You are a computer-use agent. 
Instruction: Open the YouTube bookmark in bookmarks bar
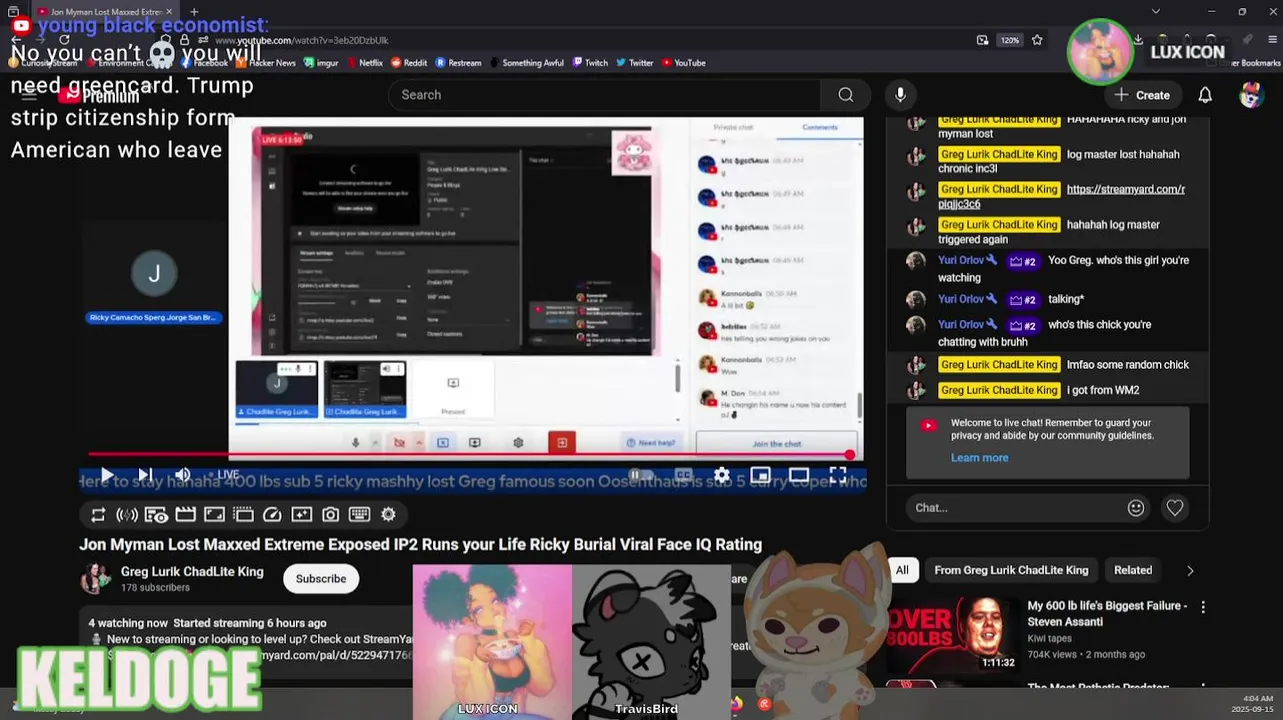pyautogui.click(x=683, y=63)
